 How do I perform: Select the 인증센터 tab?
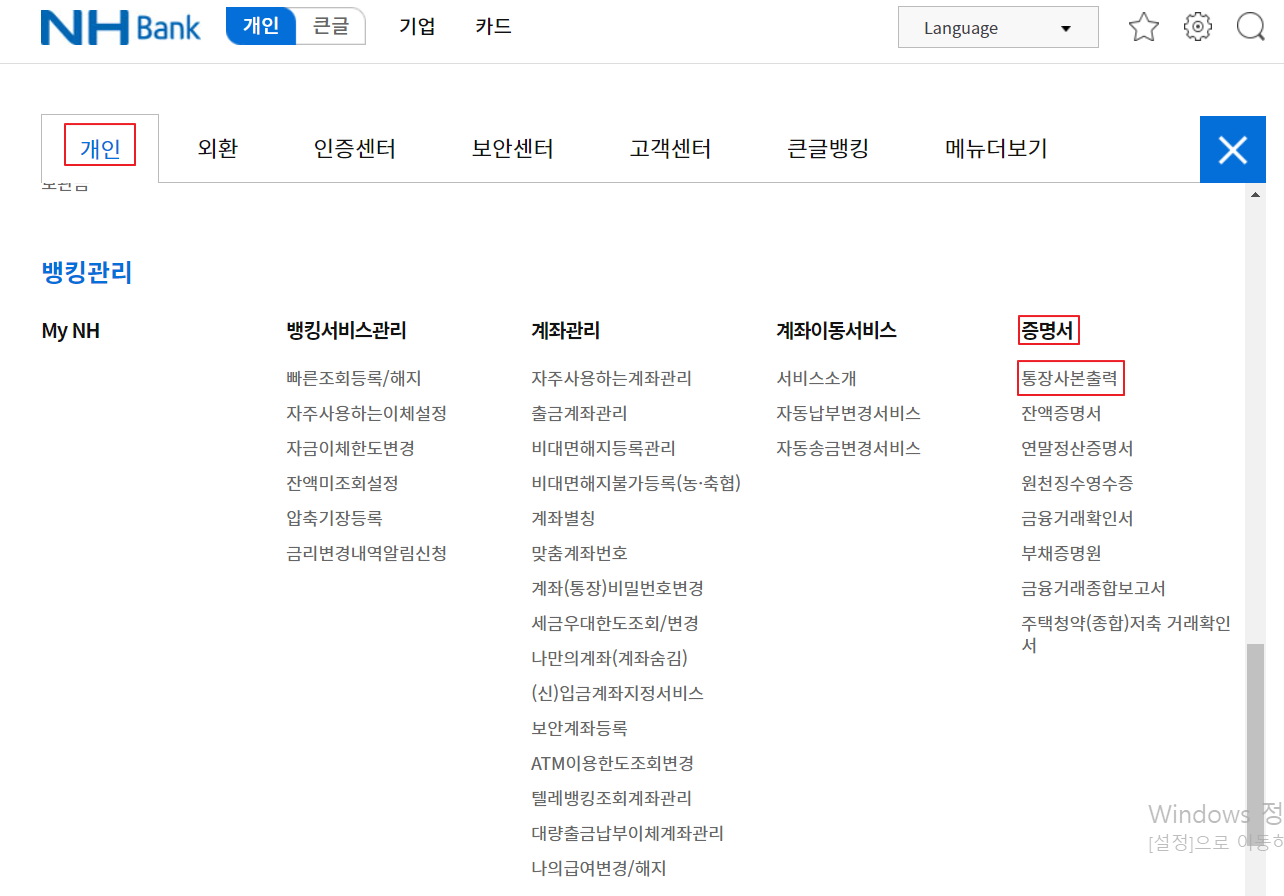click(354, 149)
